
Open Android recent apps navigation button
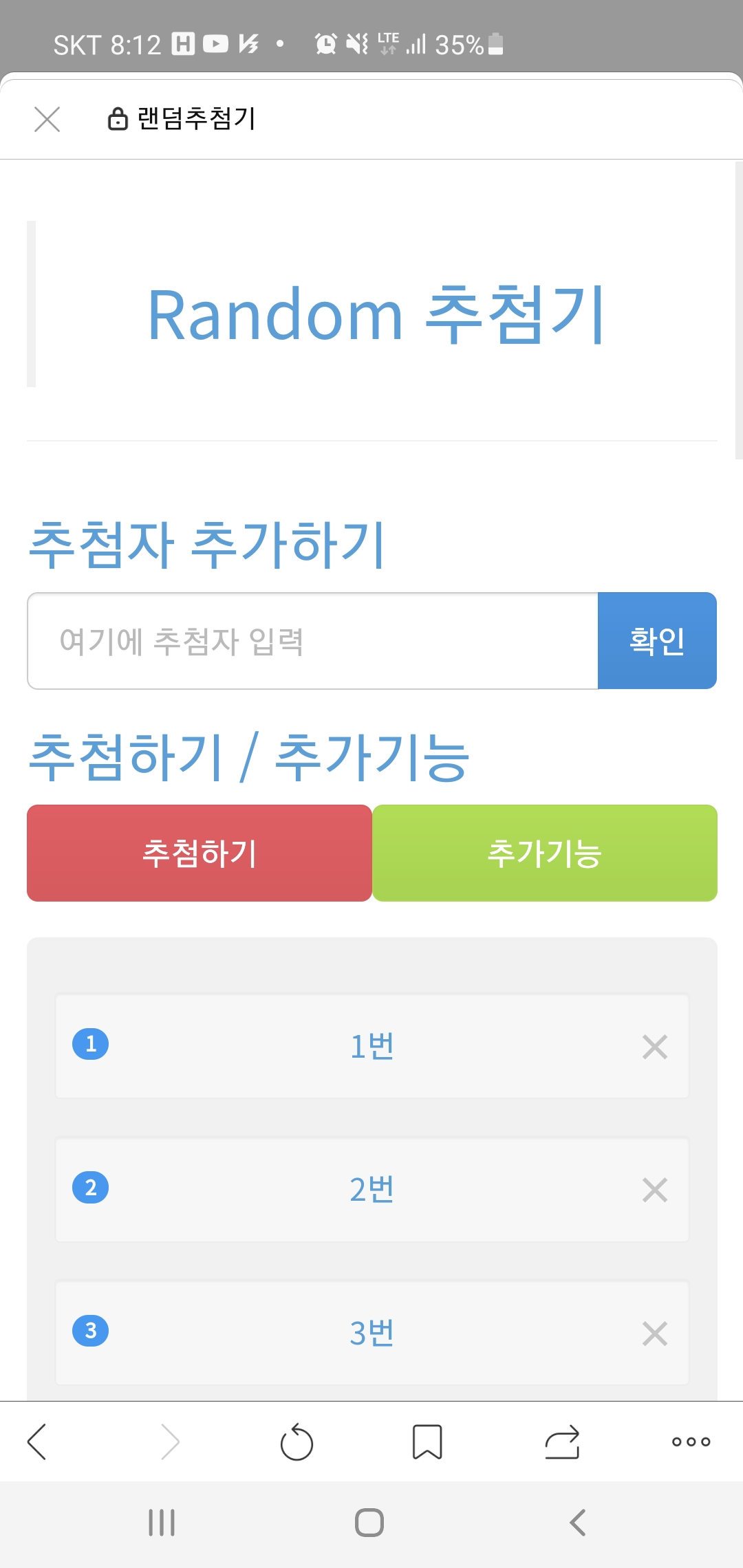click(162, 1523)
